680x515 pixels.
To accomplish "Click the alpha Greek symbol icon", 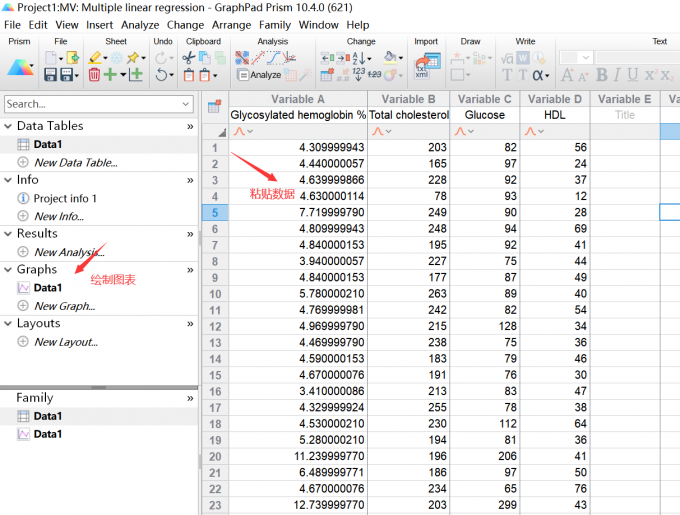I will tap(538, 75).
